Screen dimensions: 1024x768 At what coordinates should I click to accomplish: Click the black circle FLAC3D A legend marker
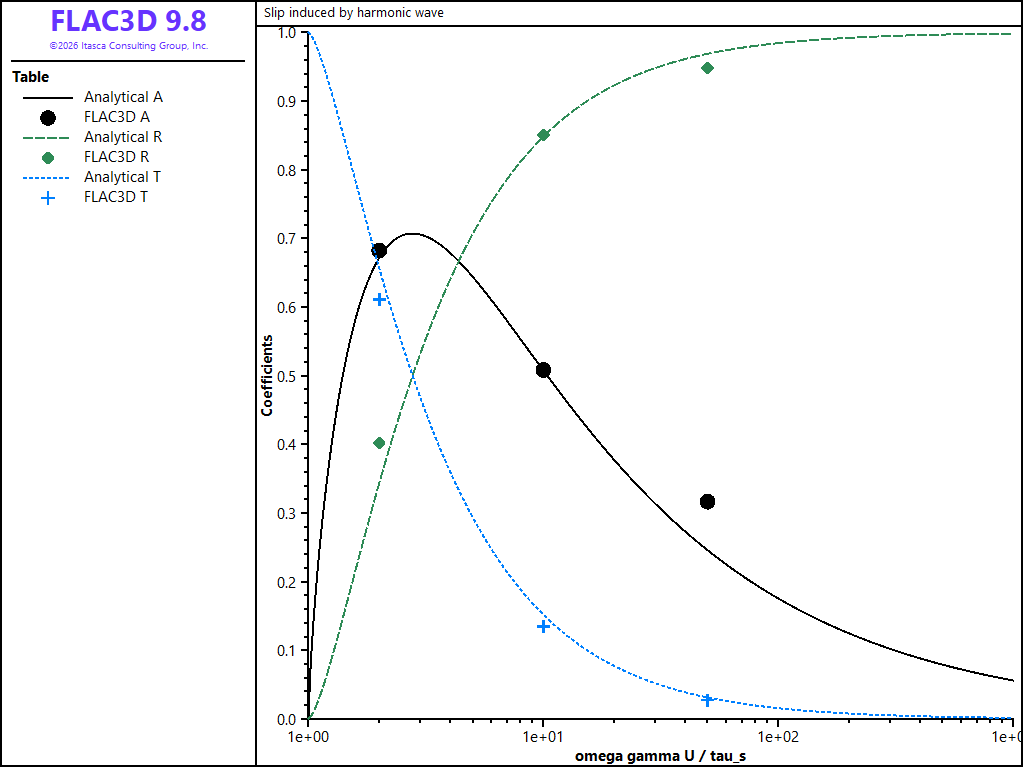[48, 118]
